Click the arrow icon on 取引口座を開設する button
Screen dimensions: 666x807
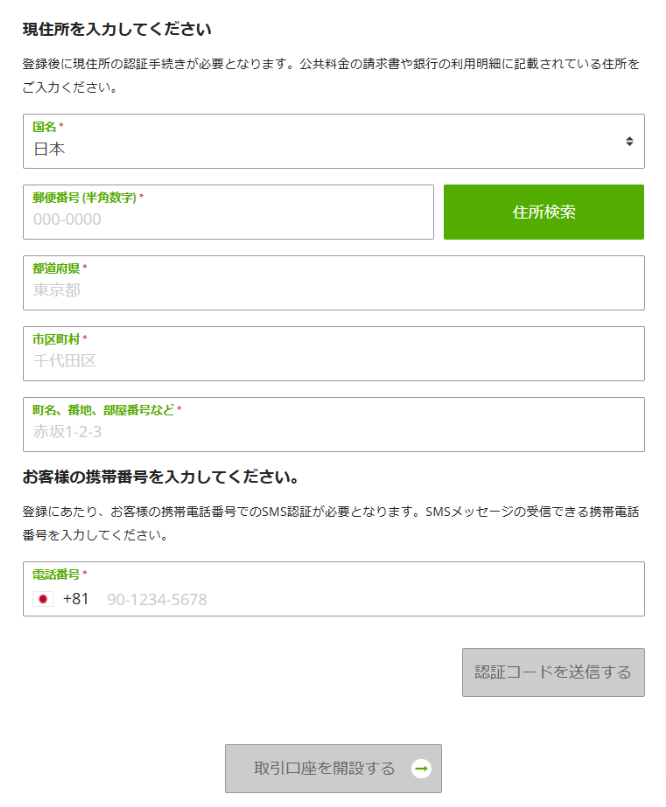tap(421, 769)
